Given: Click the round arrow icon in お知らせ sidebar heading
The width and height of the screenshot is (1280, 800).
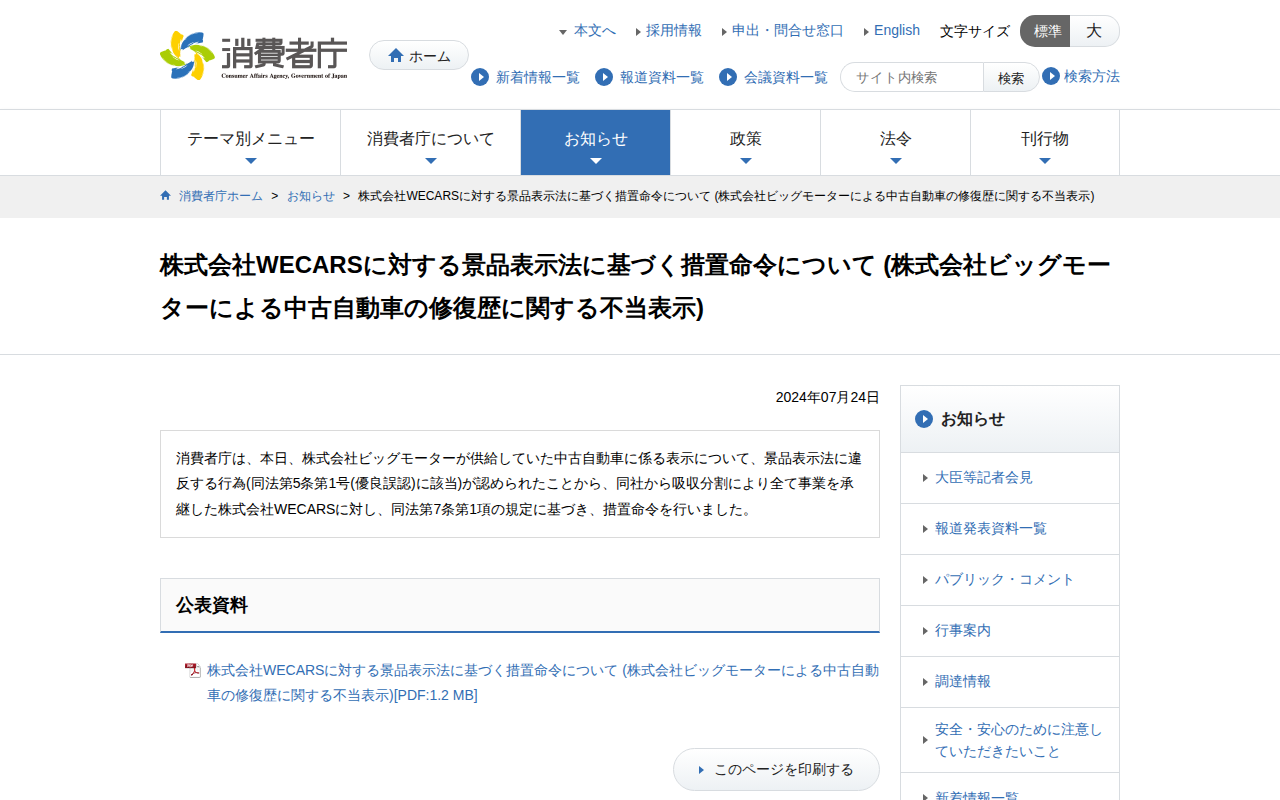Looking at the screenshot, I should tap(924, 419).
